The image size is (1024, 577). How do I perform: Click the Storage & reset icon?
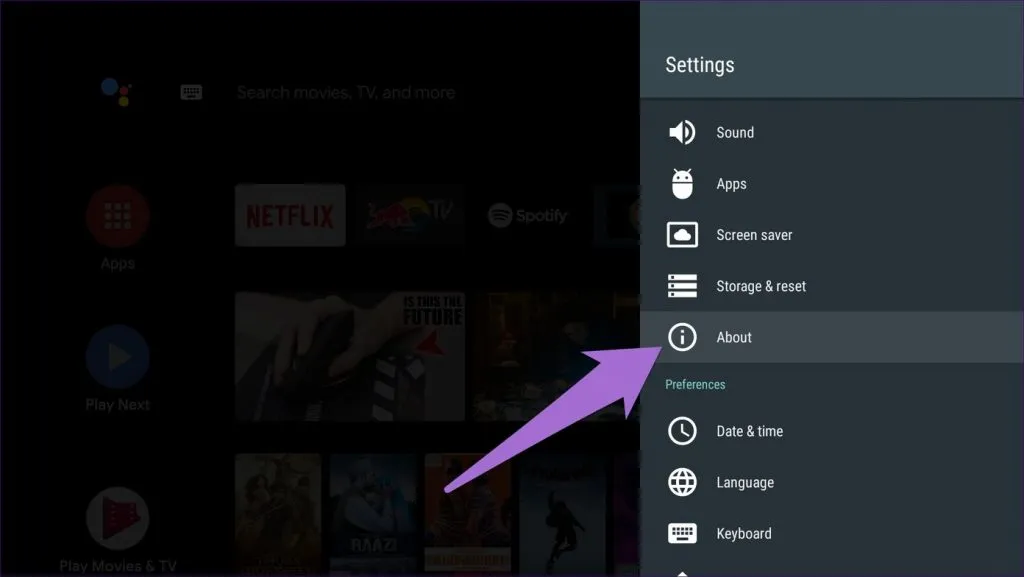point(682,286)
